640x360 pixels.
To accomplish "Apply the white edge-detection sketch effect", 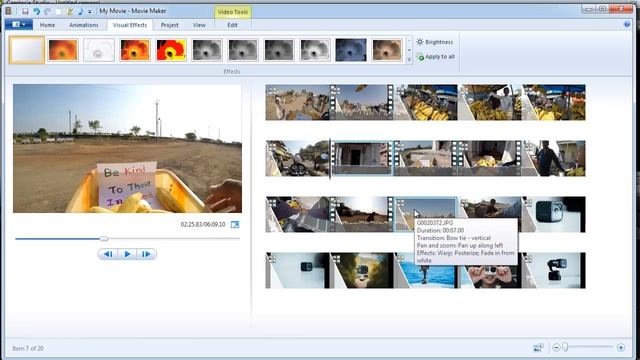I will coord(99,50).
